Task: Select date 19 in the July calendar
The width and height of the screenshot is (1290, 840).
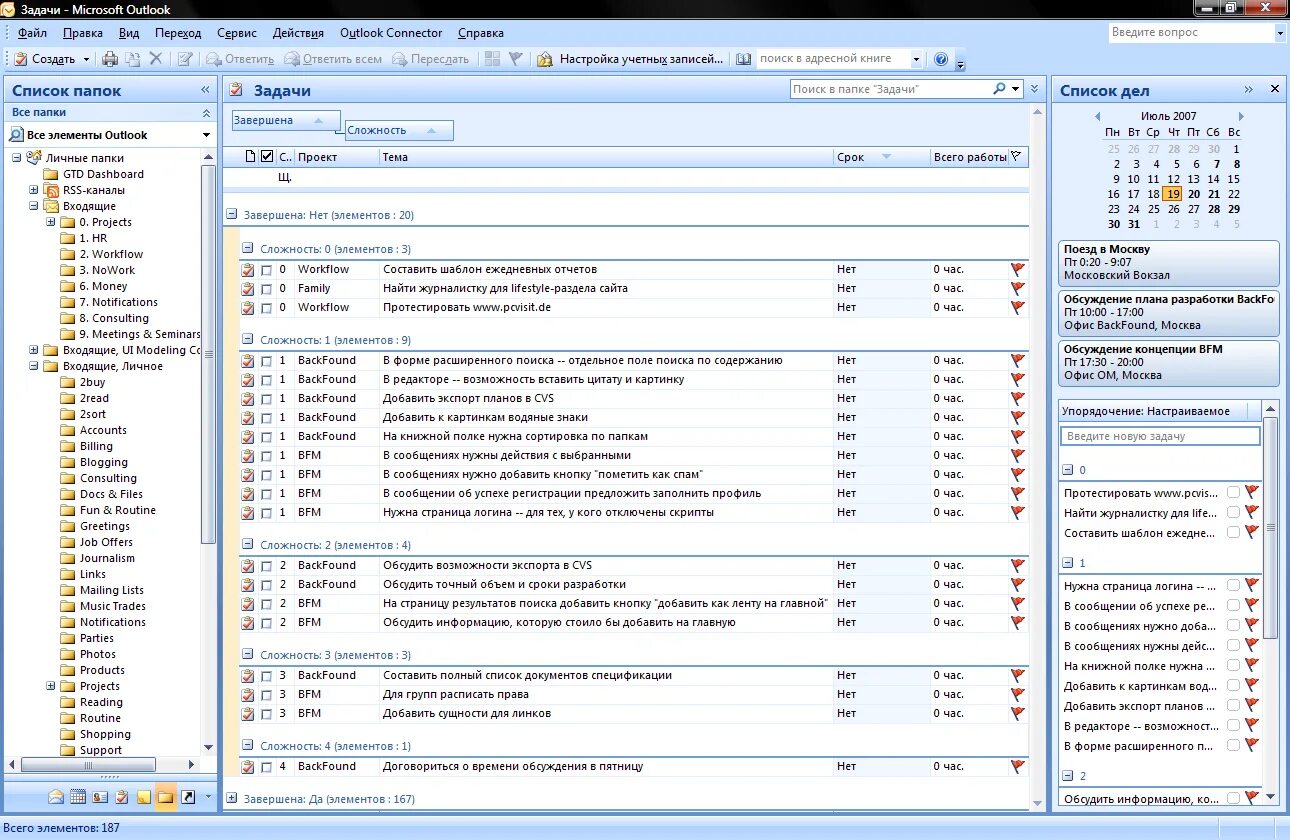Action: [x=1173, y=194]
